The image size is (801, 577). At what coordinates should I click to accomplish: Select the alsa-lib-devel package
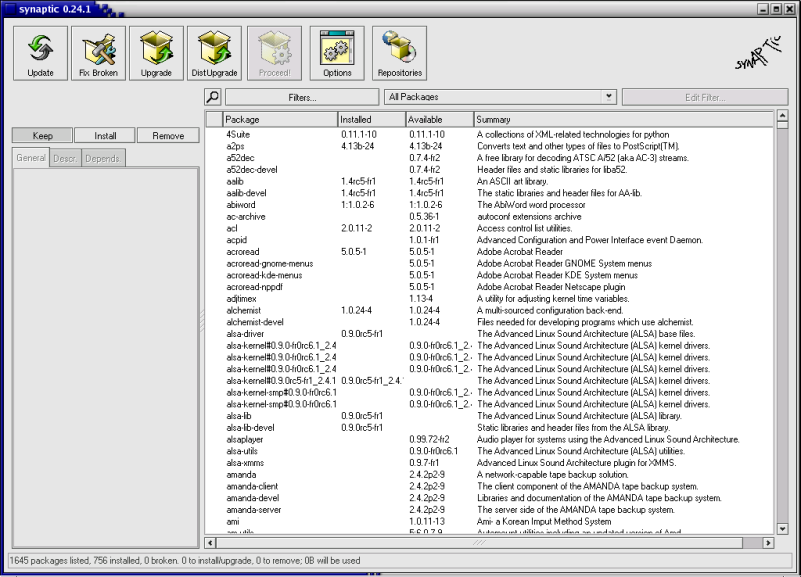coord(489,428)
